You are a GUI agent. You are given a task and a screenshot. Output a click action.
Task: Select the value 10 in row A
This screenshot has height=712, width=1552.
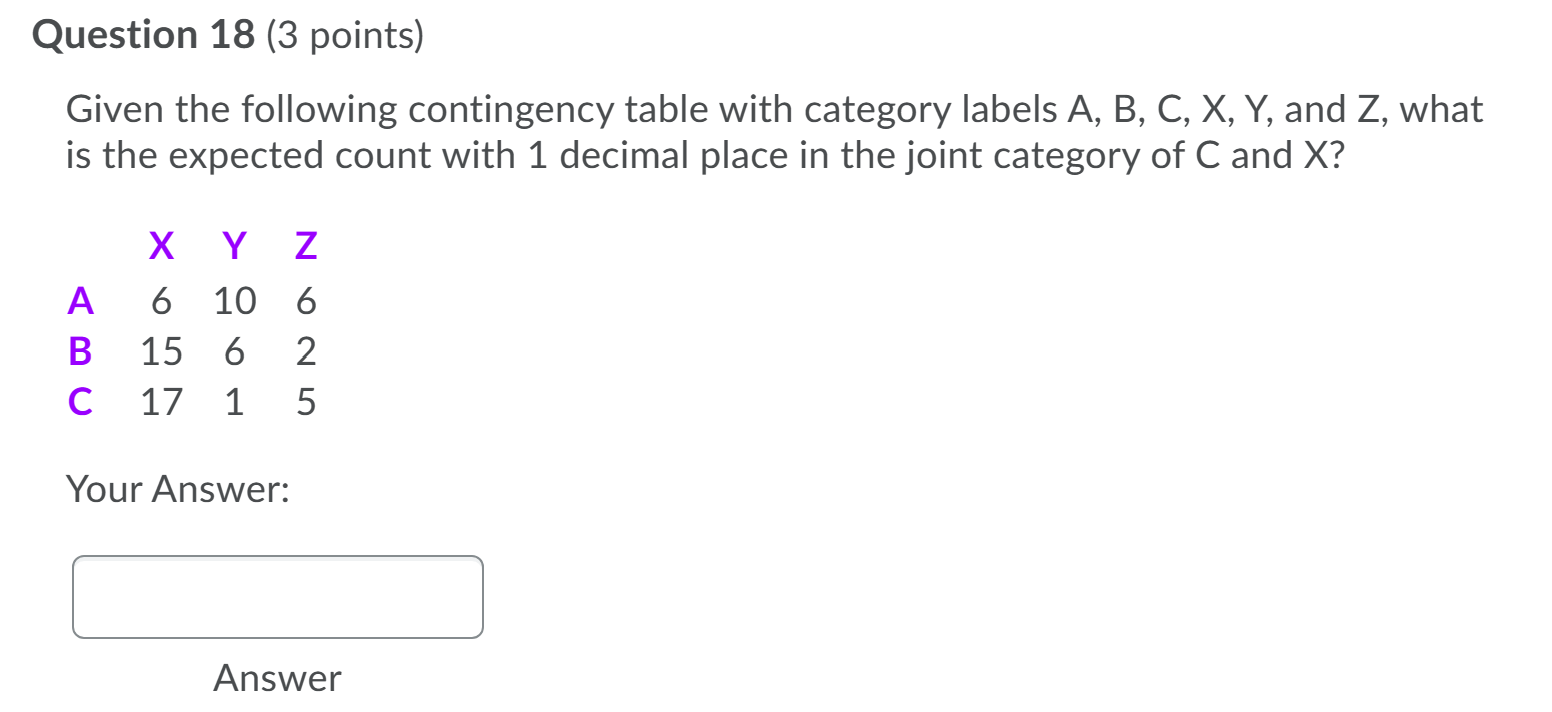click(x=234, y=300)
